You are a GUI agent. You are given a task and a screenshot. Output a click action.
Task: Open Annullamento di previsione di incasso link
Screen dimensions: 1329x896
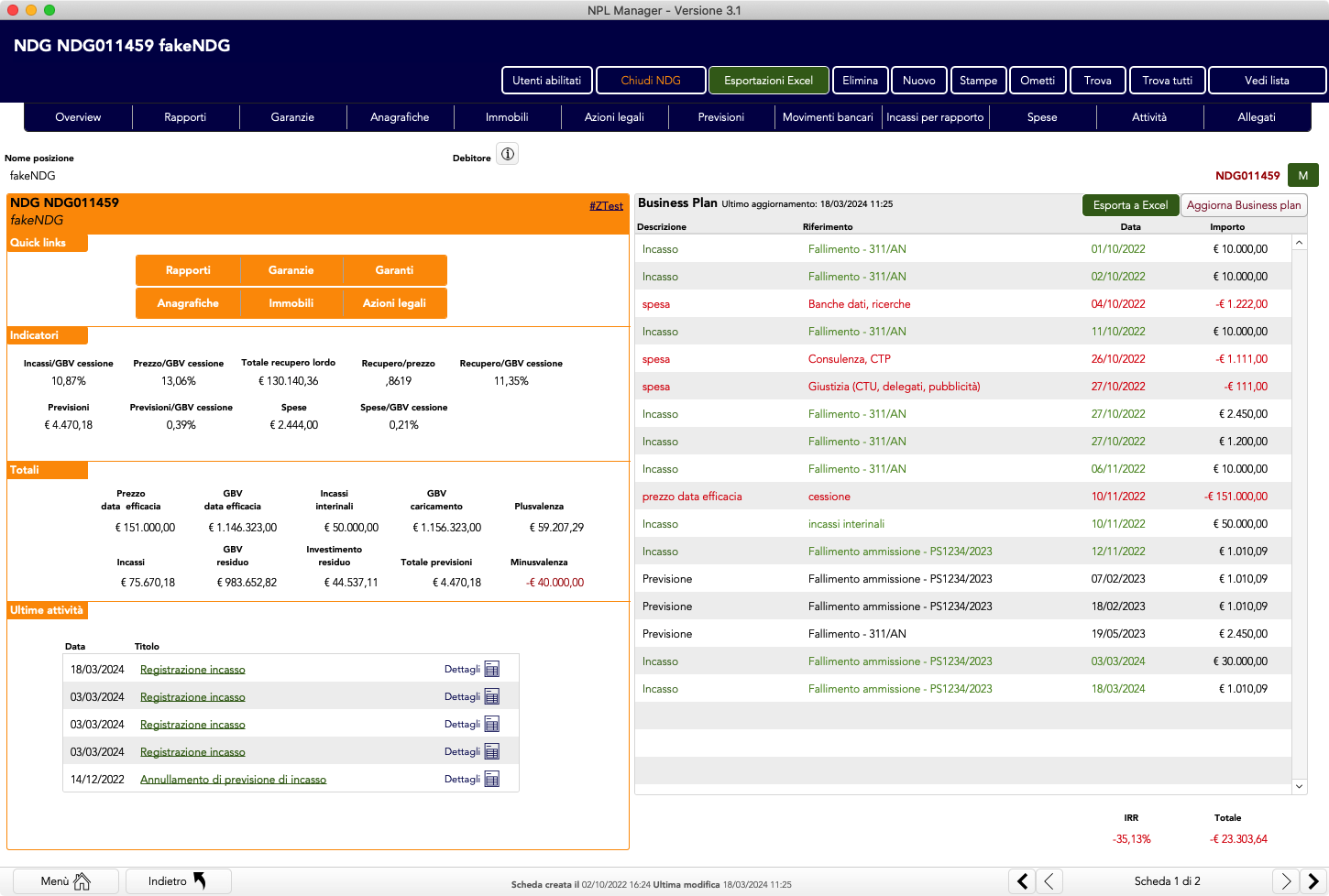(x=233, y=780)
